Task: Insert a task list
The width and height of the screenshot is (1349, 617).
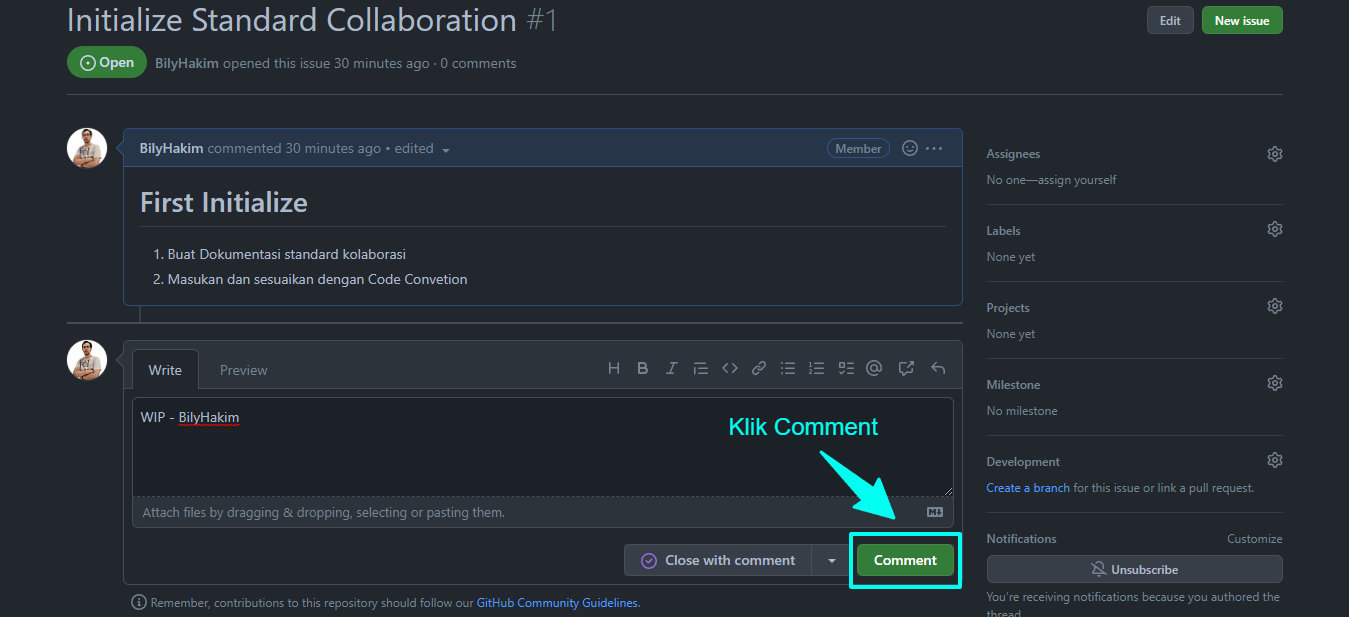Action: (846, 367)
